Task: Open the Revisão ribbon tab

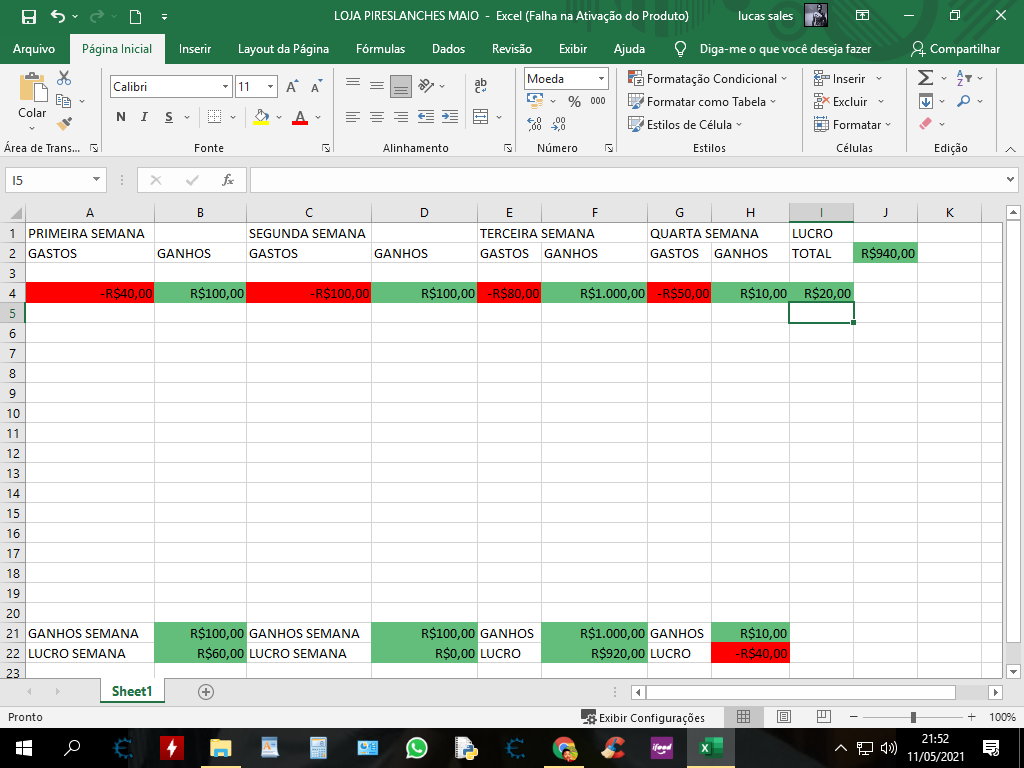Action: coord(511,48)
